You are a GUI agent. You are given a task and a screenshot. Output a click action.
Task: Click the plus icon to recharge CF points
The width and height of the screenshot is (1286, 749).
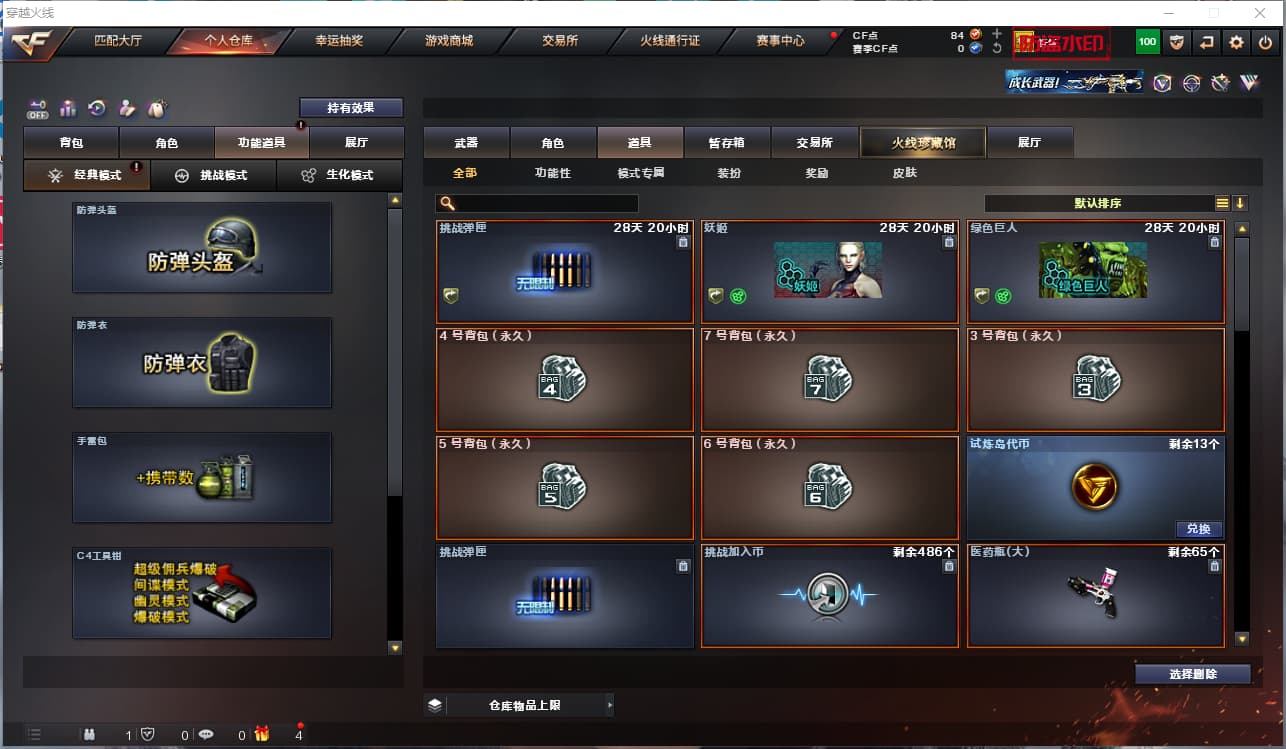point(997,34)
